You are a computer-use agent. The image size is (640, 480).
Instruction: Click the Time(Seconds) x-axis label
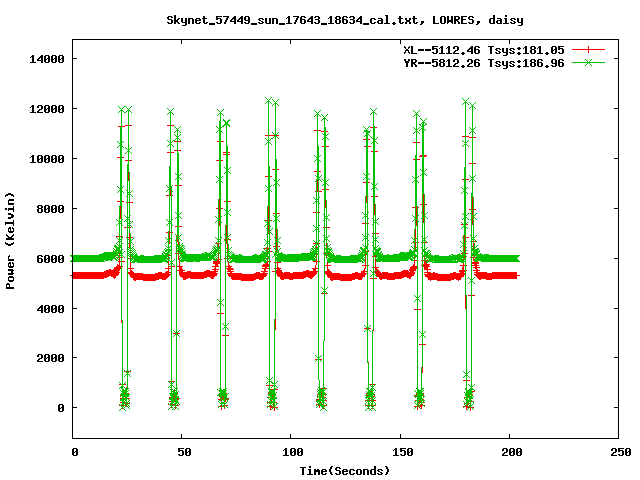point(345,471)
